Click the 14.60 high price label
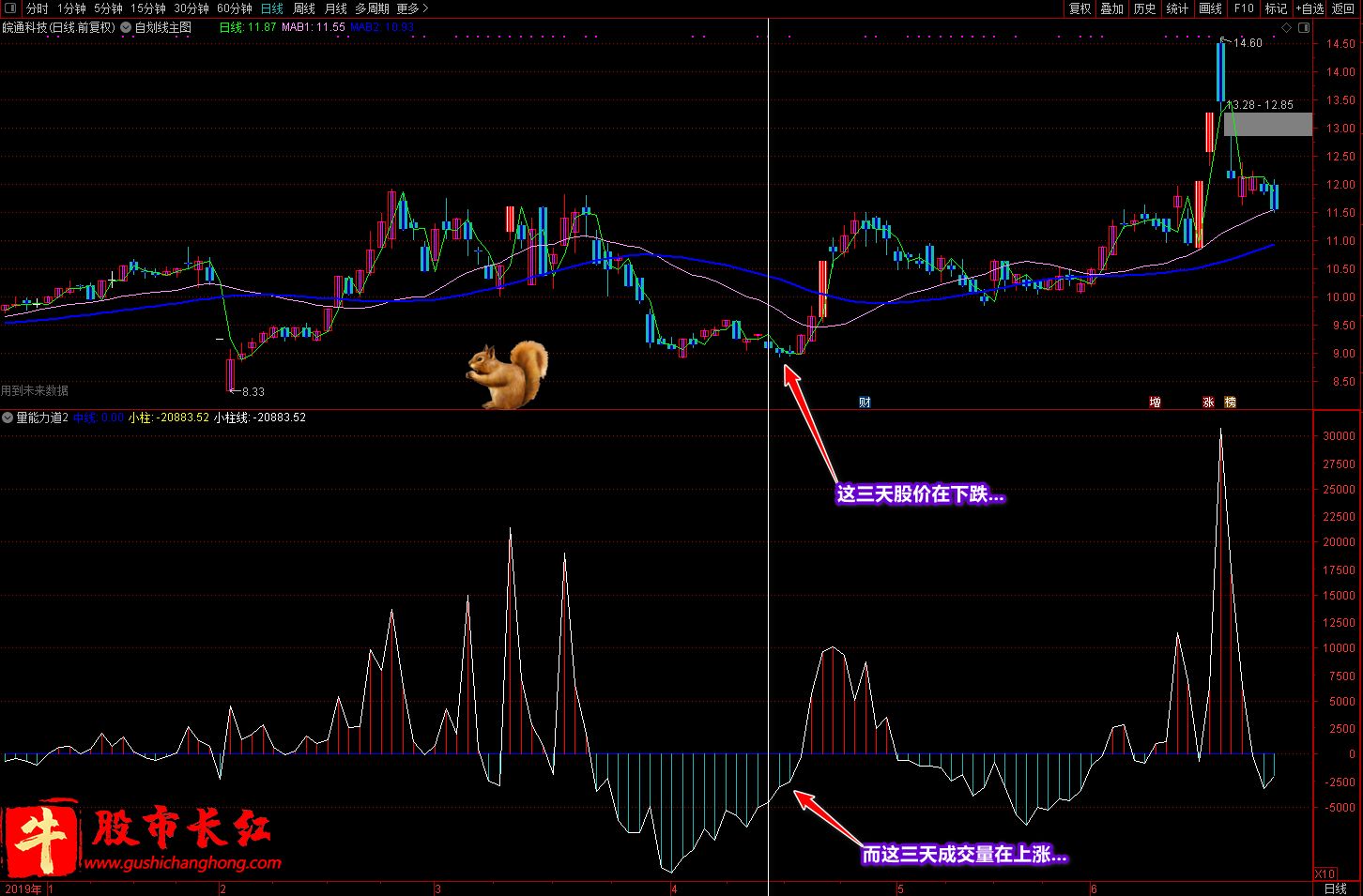Image resolution: width=1363 pixels, height=896 pixels. (1248, 43)
